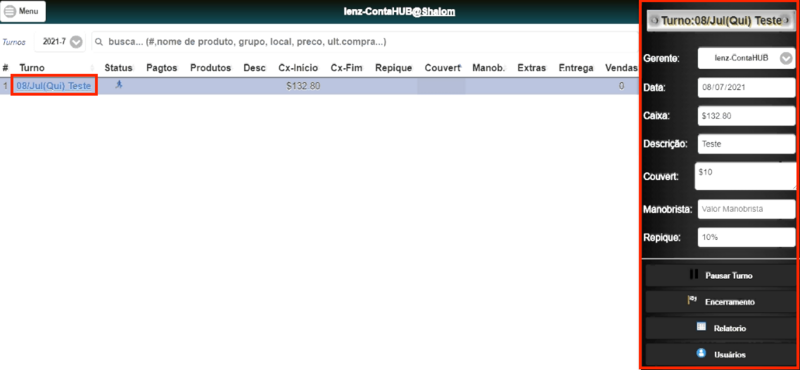Click the Couvert column header
800x370 pixels.
pyautogui.click(x=442, y=68)
